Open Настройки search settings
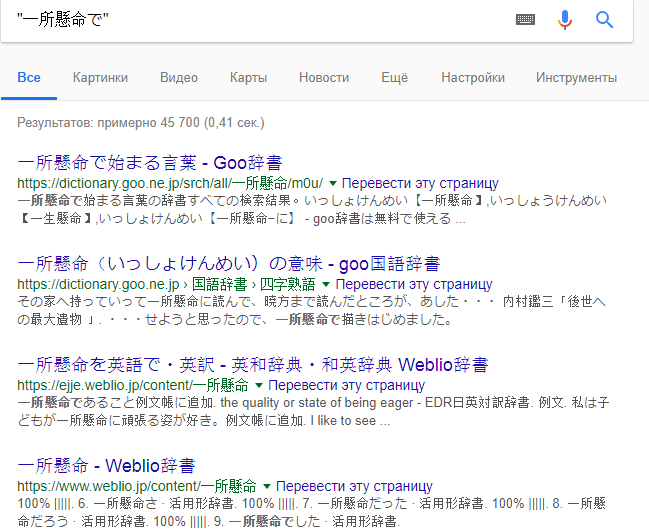Image resolution: width=649 pixels, height=532 pixels. click(x=473, y=77)
